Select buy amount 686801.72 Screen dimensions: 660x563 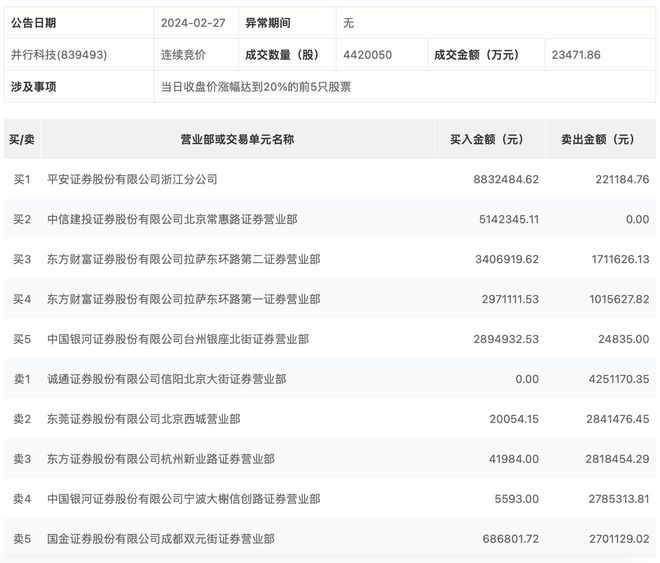pos(511,539)
